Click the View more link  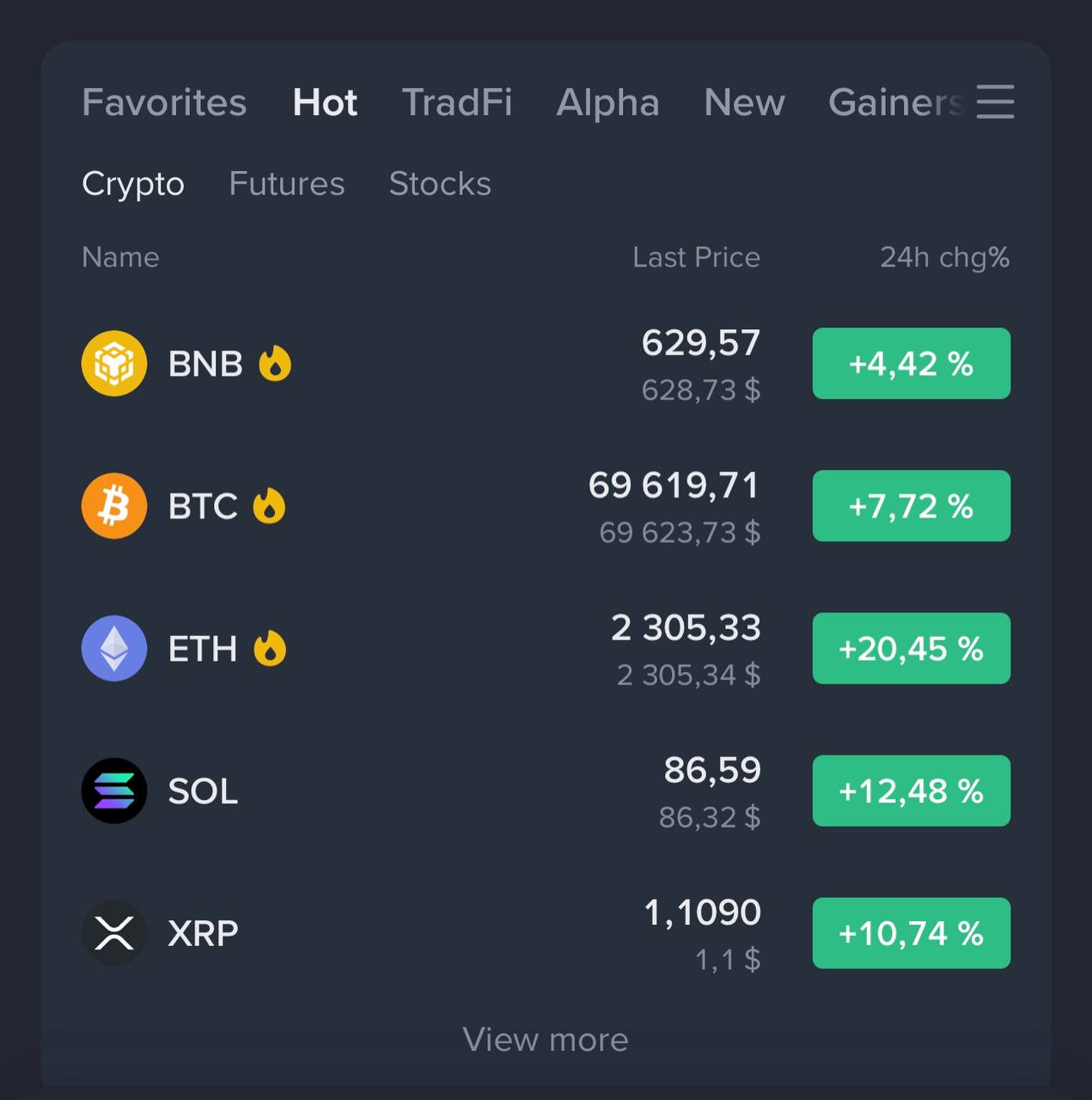(x=546, y=1039)
